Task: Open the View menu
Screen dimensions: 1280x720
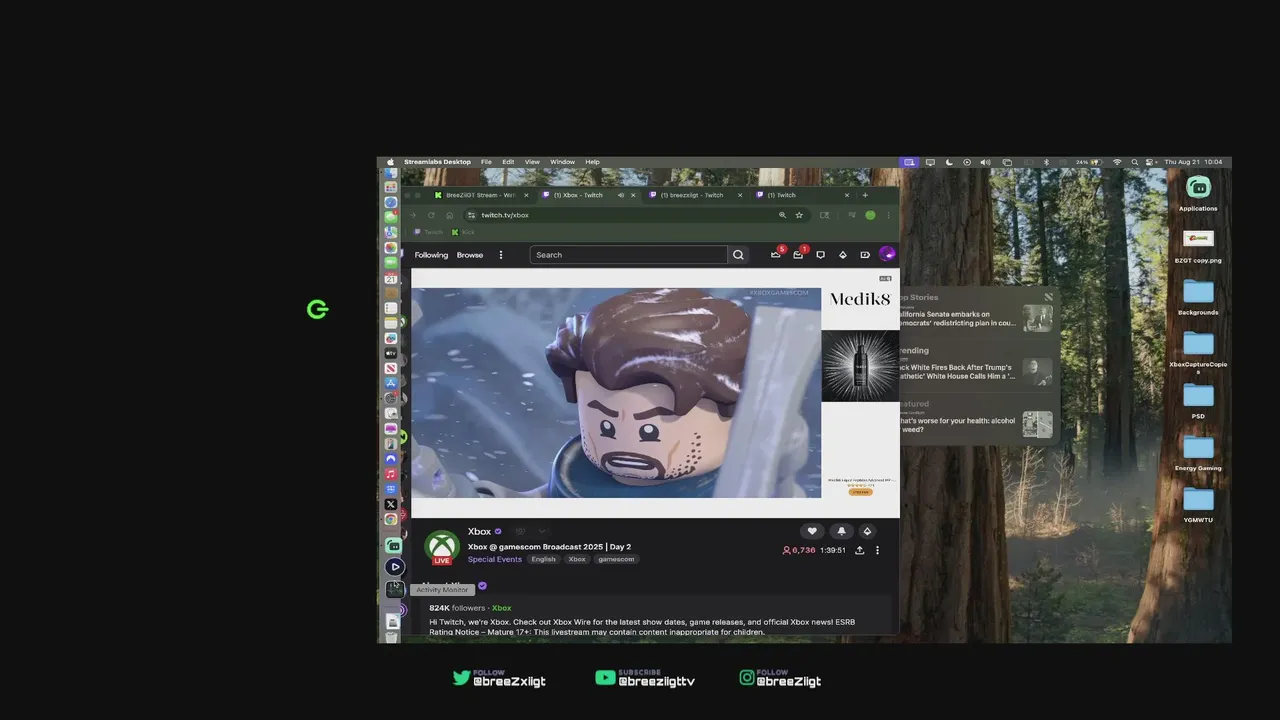Action: point(532,162)
